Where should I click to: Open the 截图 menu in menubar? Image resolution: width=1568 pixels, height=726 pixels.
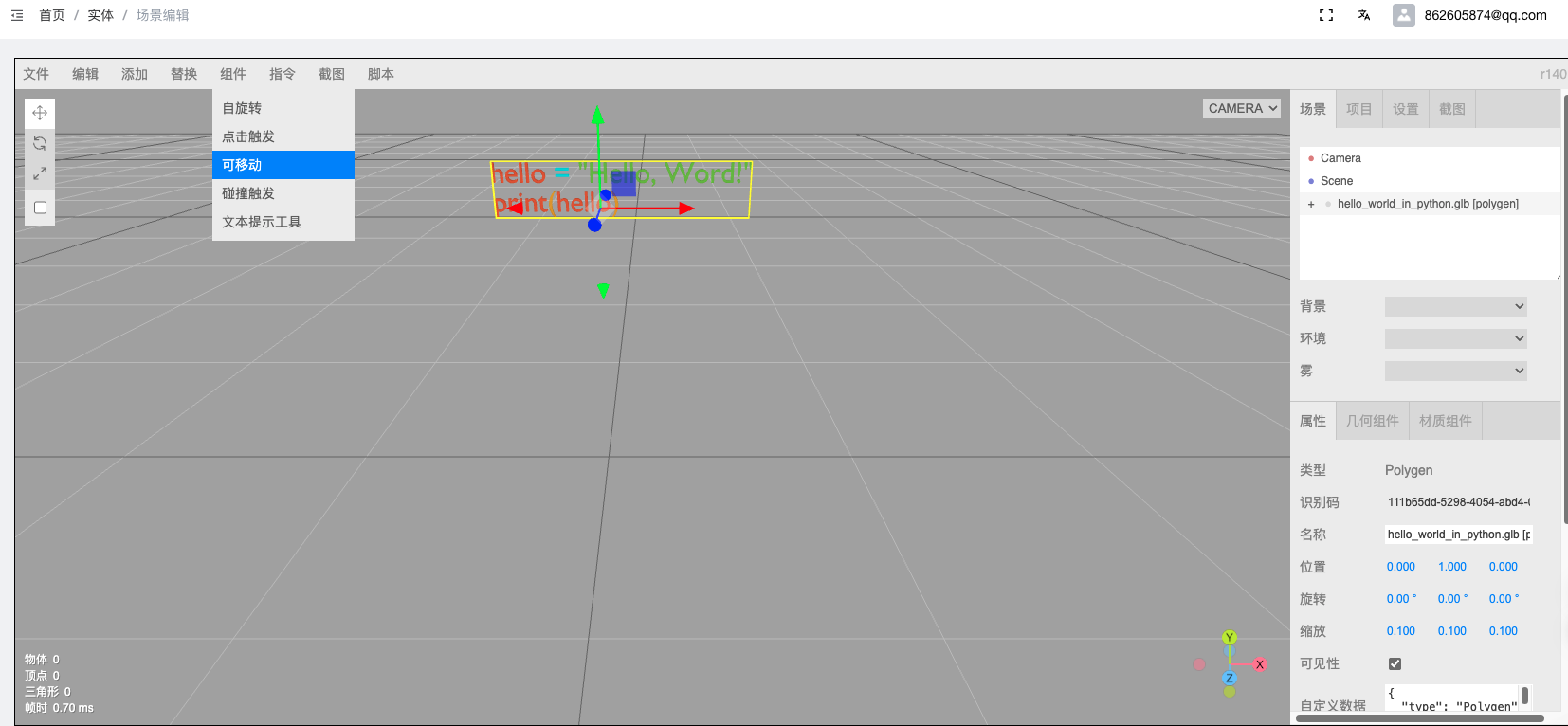[x=332, y=74]
